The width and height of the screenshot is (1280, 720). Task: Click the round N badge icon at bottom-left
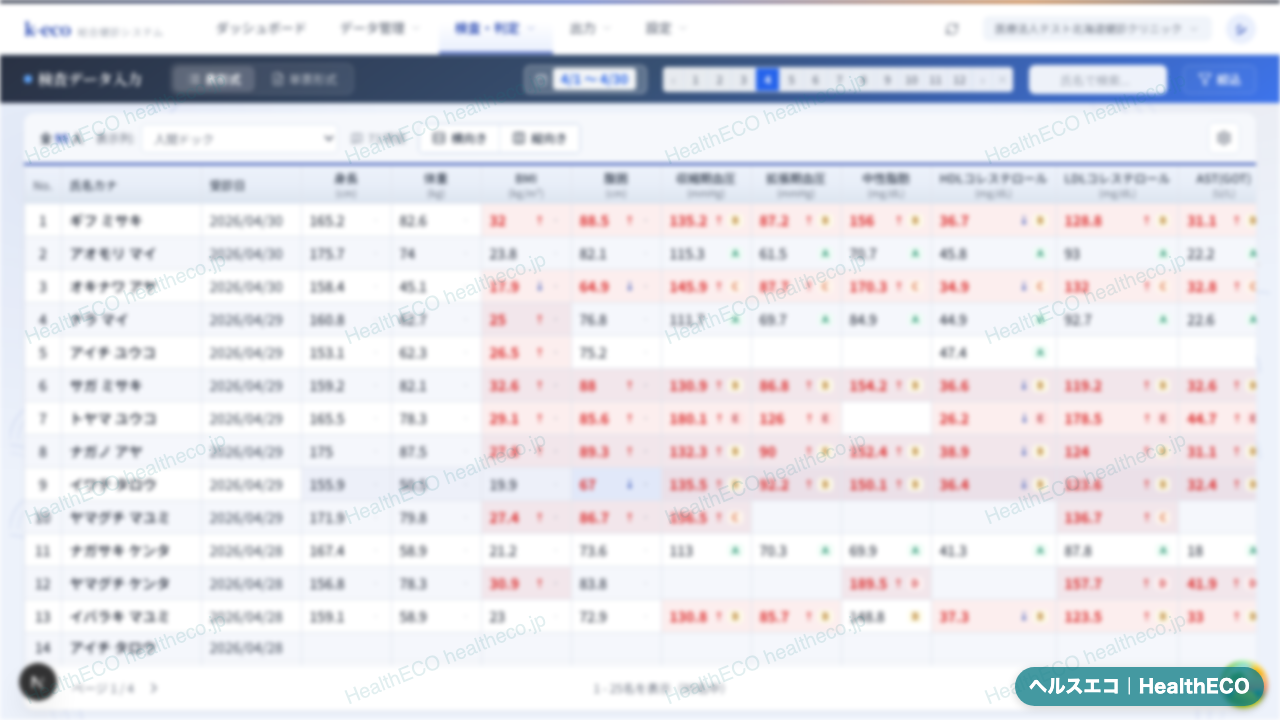point(38,683)
